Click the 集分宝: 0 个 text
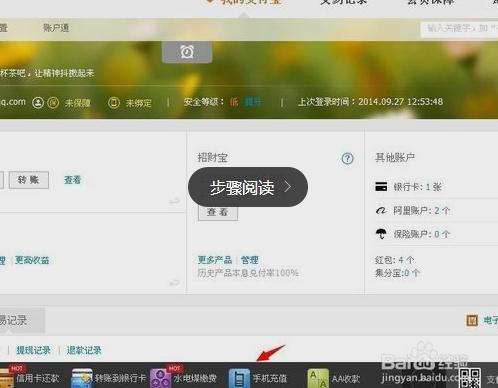Image resolution: width=498 pixels, height=388 pixels. [x=397, y=273]
